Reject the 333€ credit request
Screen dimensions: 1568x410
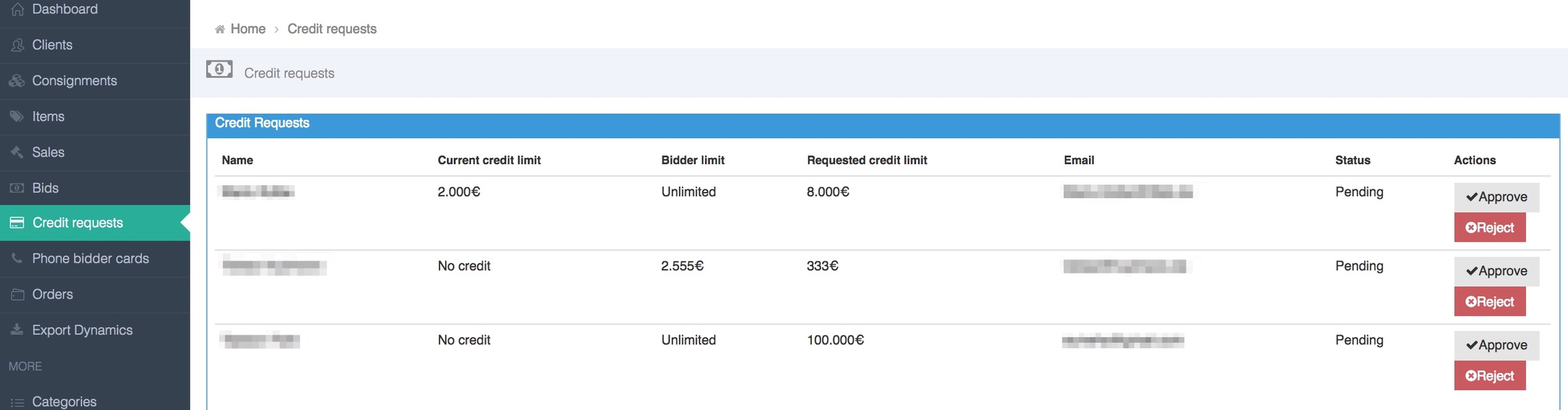(x=1489, y=302)
